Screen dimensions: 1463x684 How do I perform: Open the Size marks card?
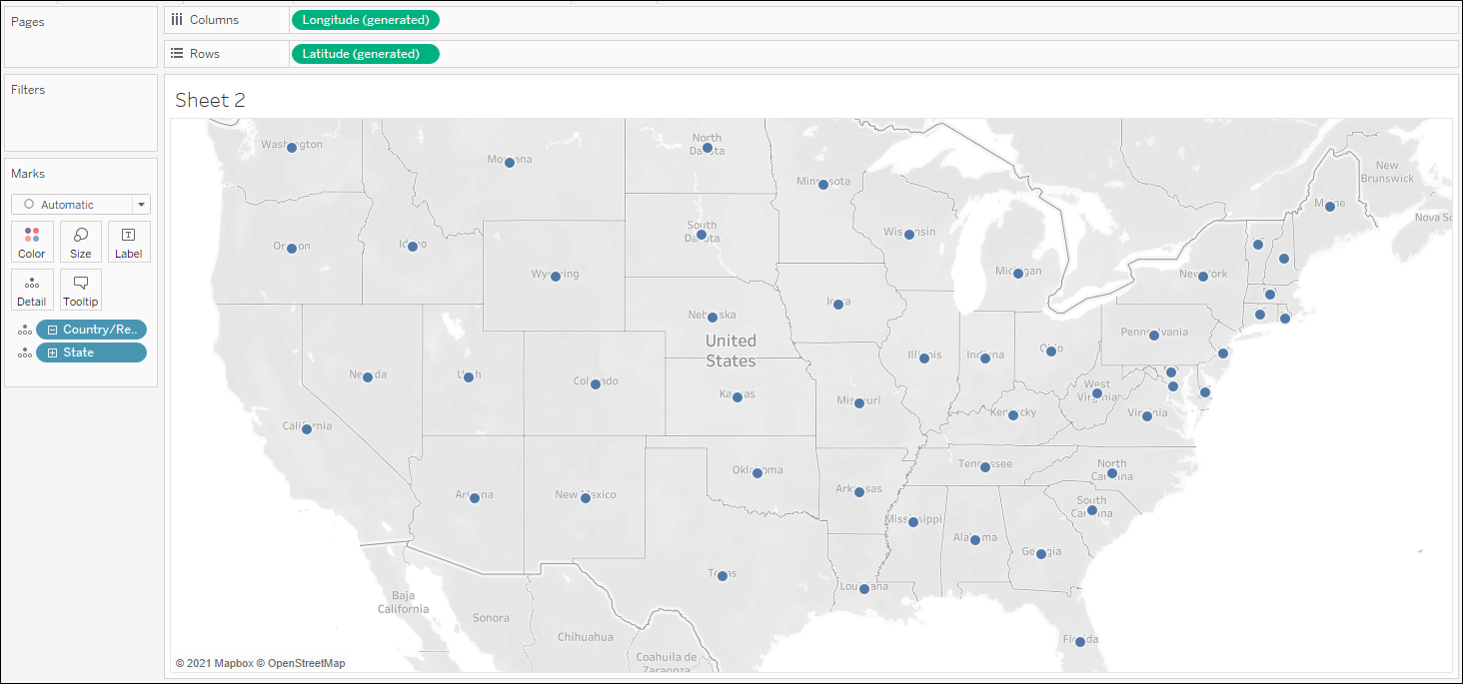[81, 242]
